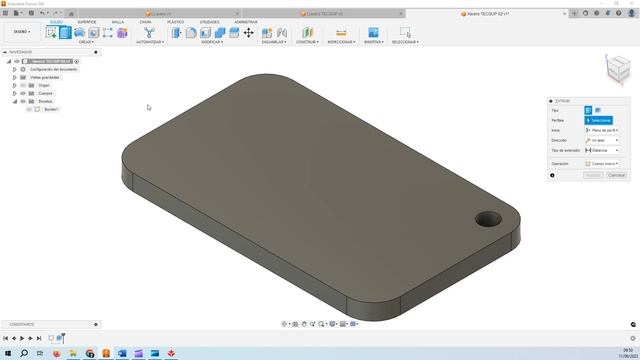Open the Inicio dropdown in Extruir dialog
This screenshot has width=640, height=360.
click(602, 130)
